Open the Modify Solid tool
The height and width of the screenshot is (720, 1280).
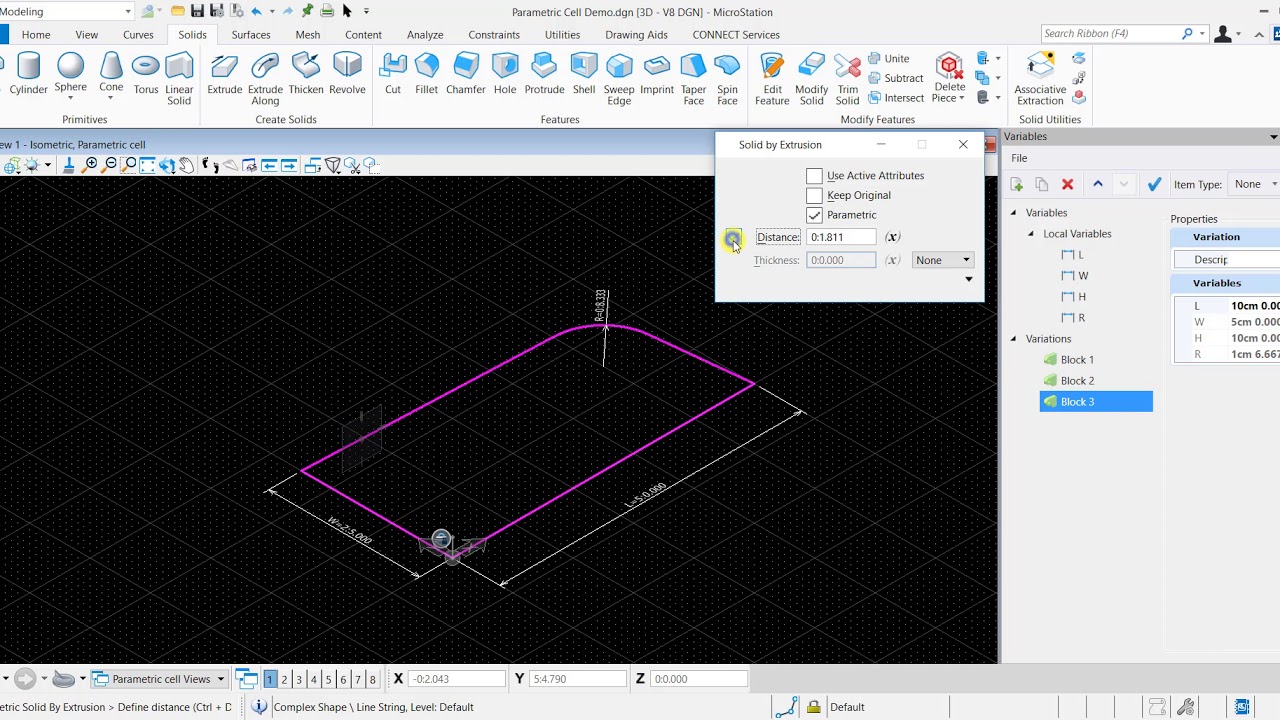click(812, 80)
